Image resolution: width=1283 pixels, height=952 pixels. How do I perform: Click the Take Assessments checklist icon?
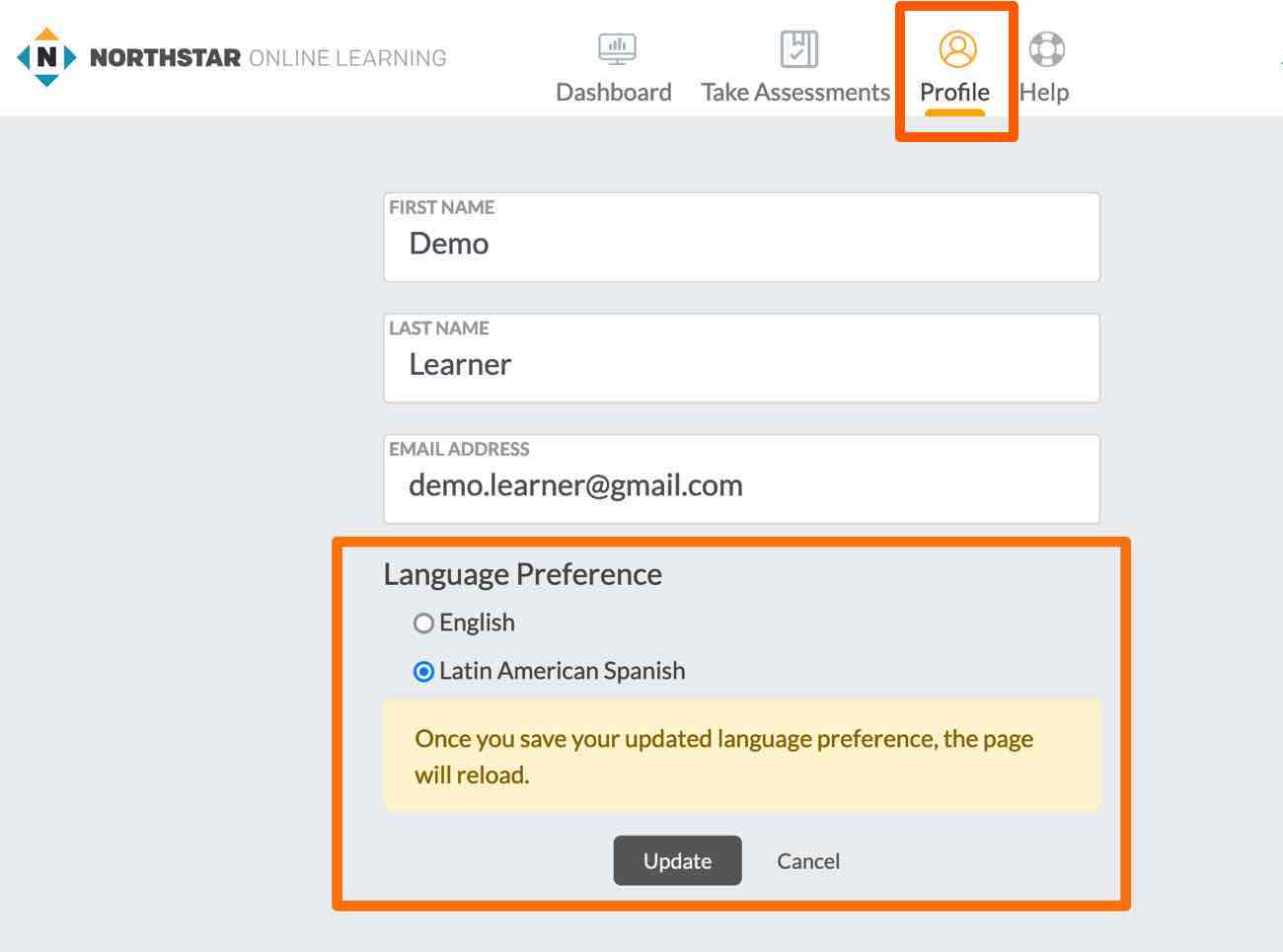798,48
